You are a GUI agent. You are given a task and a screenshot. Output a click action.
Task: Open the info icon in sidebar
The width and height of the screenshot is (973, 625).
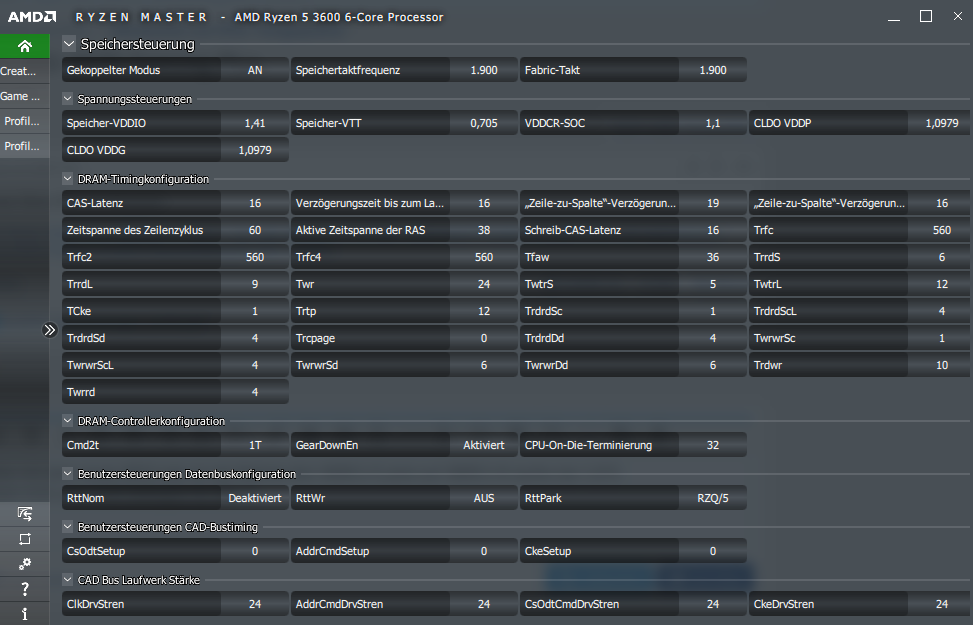click(25, 613)
